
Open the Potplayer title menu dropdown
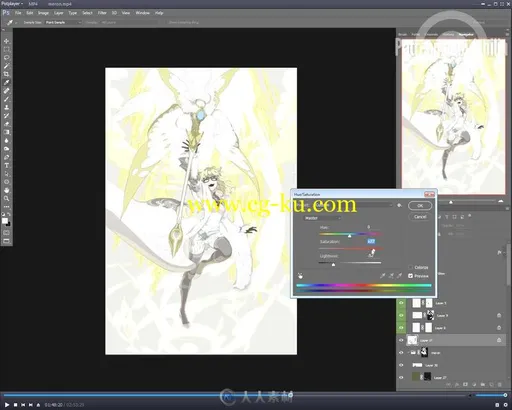12,4
